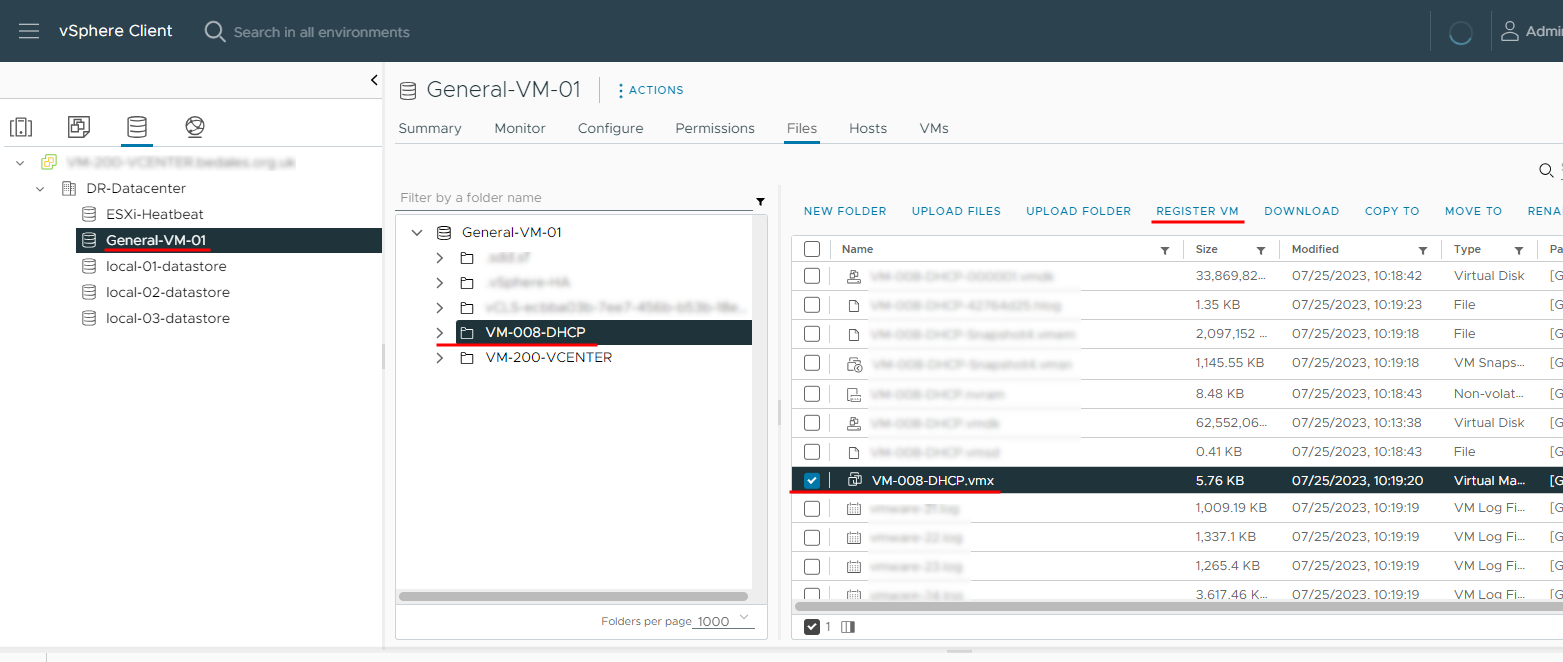
Task: Open the Folders per page dropdown
Action: tap(725, 620)
